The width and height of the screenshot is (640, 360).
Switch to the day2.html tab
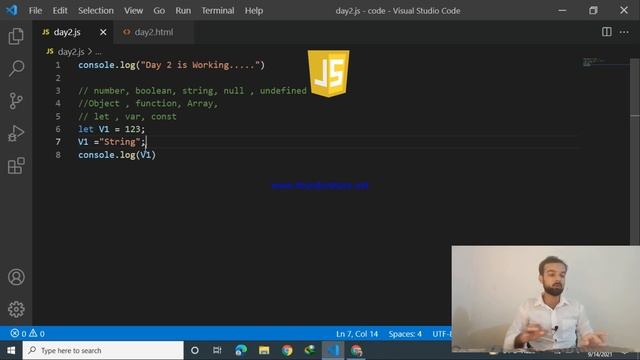point(153,32)
